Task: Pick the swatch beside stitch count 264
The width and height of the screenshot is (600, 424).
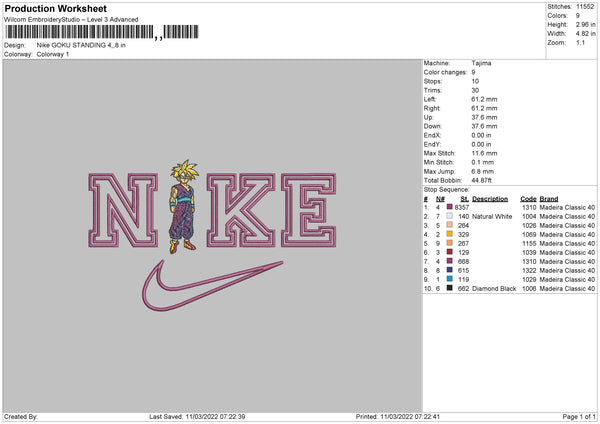Action: 450,225
